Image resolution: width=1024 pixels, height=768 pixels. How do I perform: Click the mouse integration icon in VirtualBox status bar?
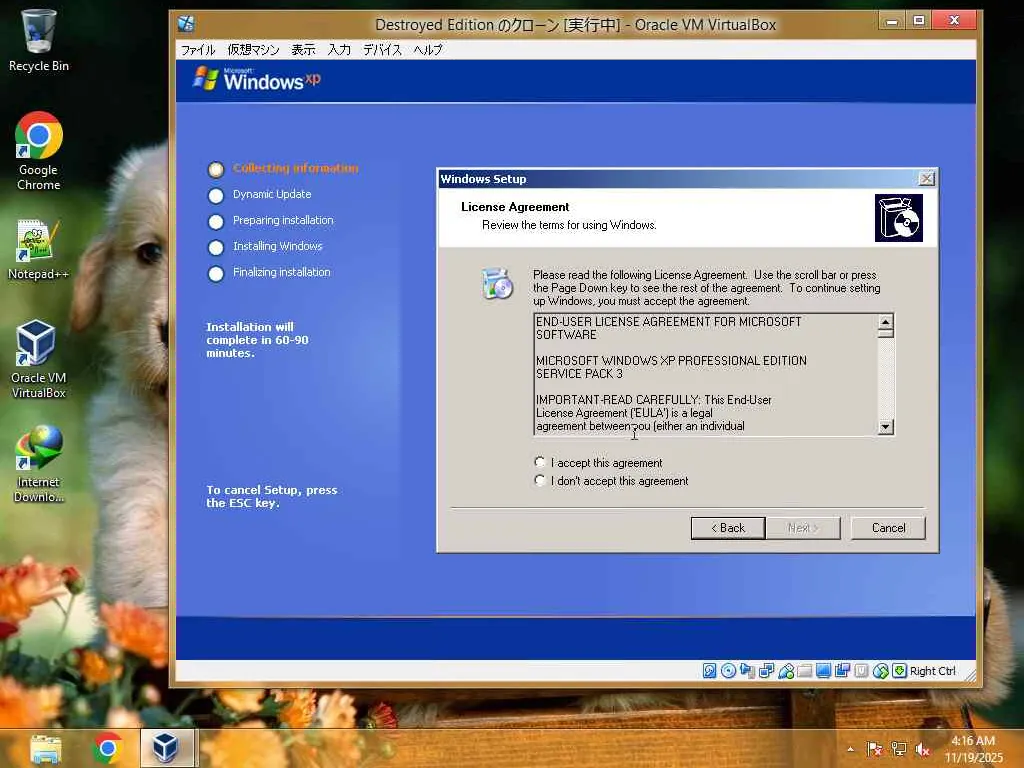coord(880,671)
